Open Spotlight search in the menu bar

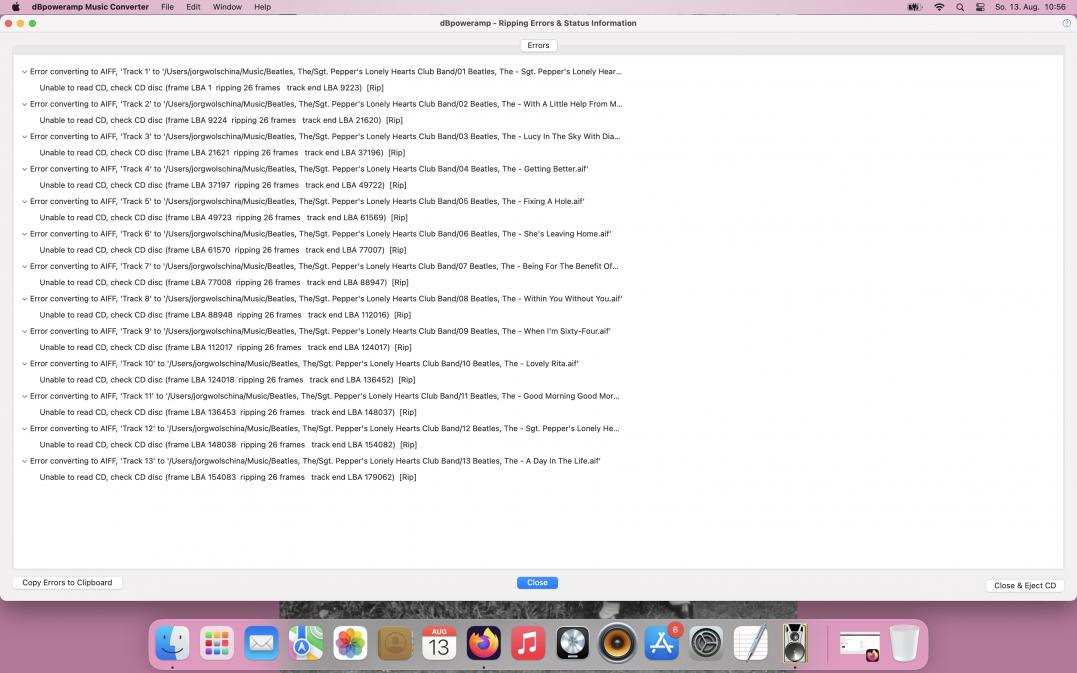click(960, 7)
